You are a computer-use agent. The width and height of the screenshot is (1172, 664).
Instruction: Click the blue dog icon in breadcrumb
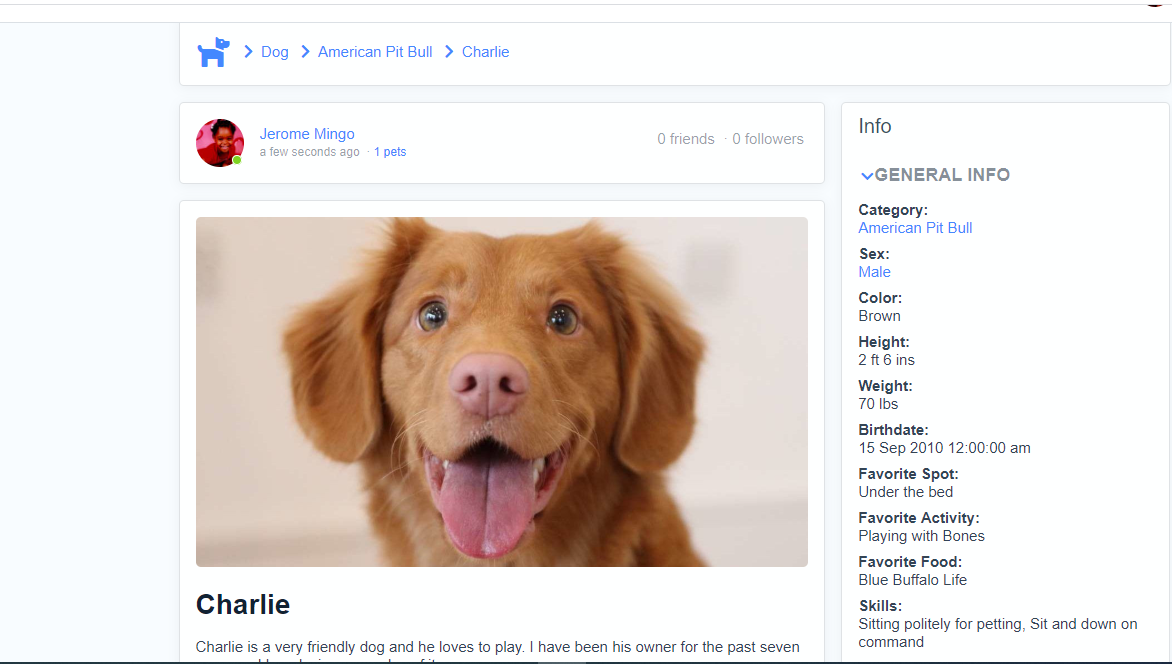coord(213,52)
